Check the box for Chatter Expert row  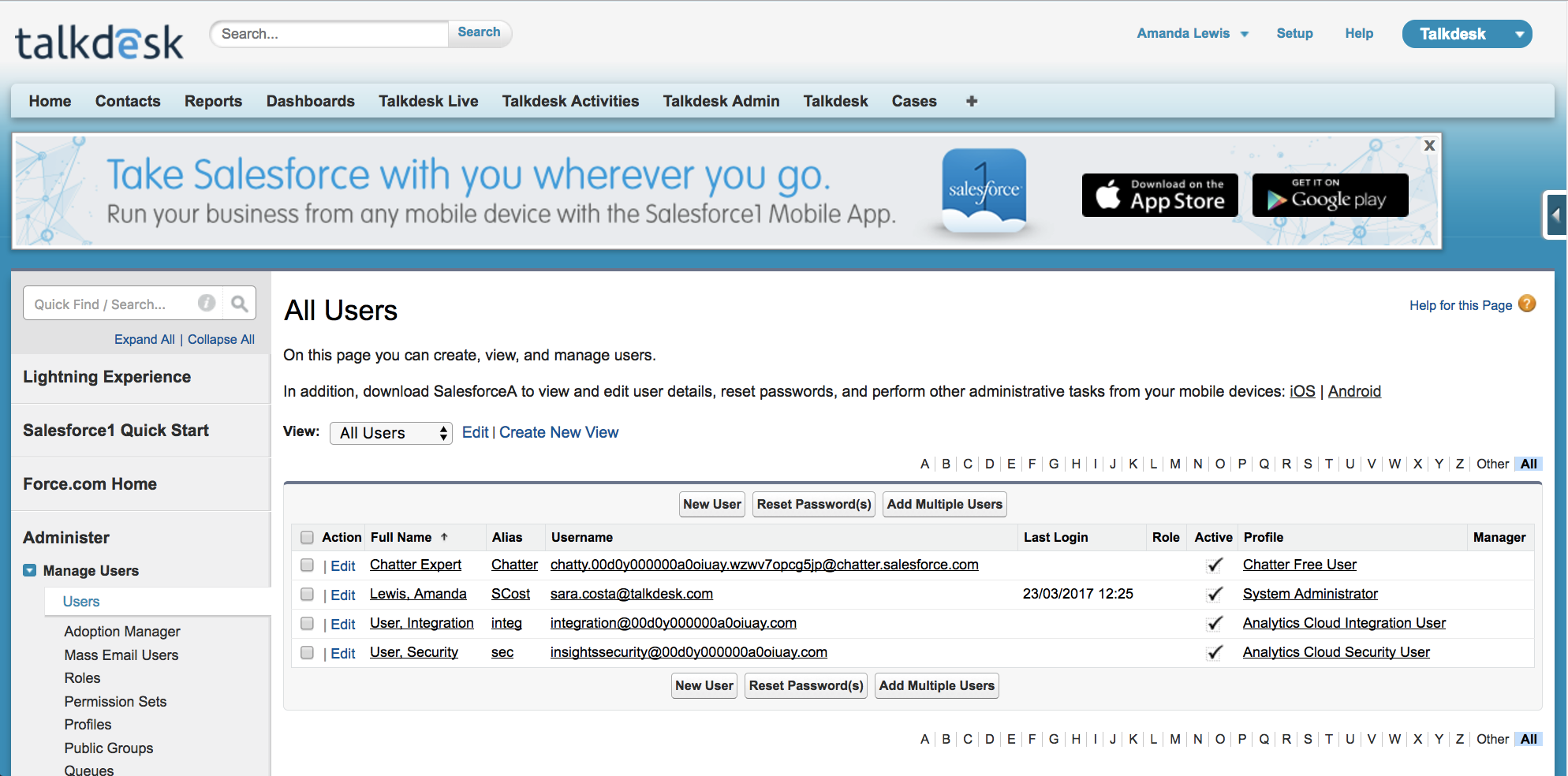(307, 565)
